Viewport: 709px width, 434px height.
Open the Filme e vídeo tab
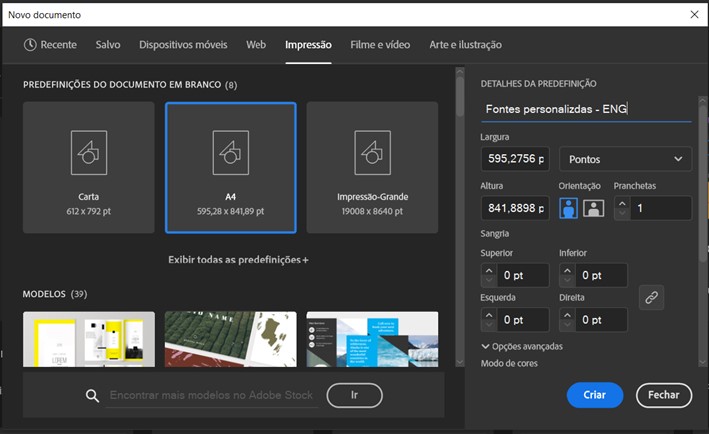pos(380,45)
